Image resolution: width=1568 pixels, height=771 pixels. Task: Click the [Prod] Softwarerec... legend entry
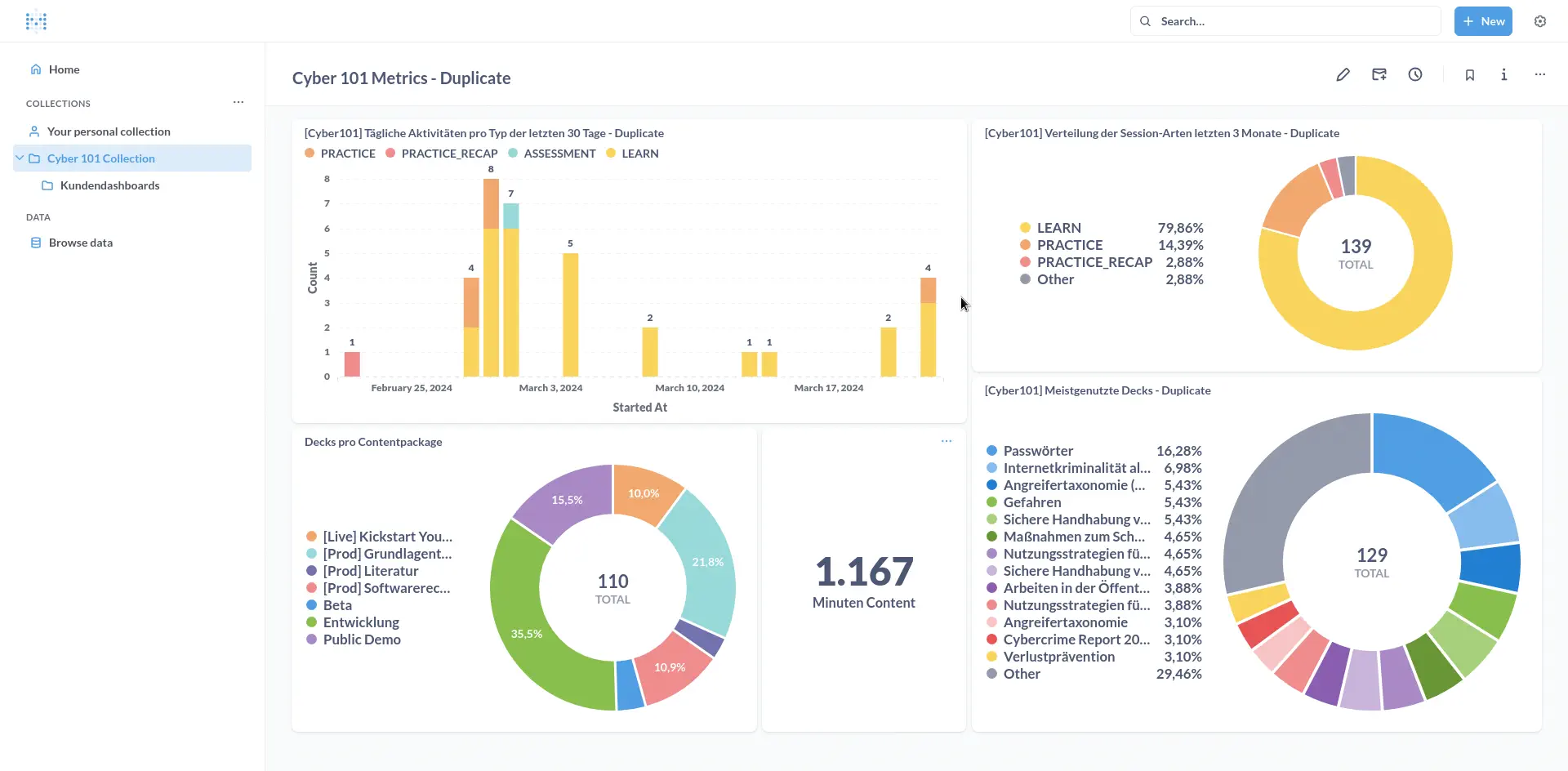[x=379, y=588]
